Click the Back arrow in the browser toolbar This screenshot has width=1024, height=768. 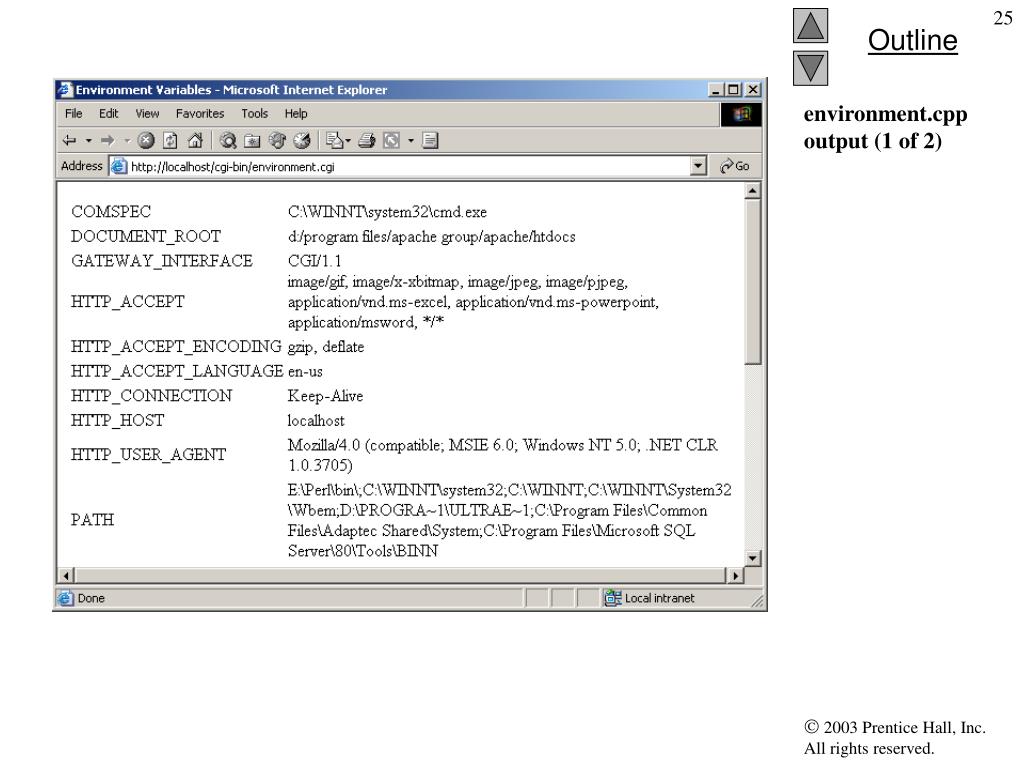69,140
